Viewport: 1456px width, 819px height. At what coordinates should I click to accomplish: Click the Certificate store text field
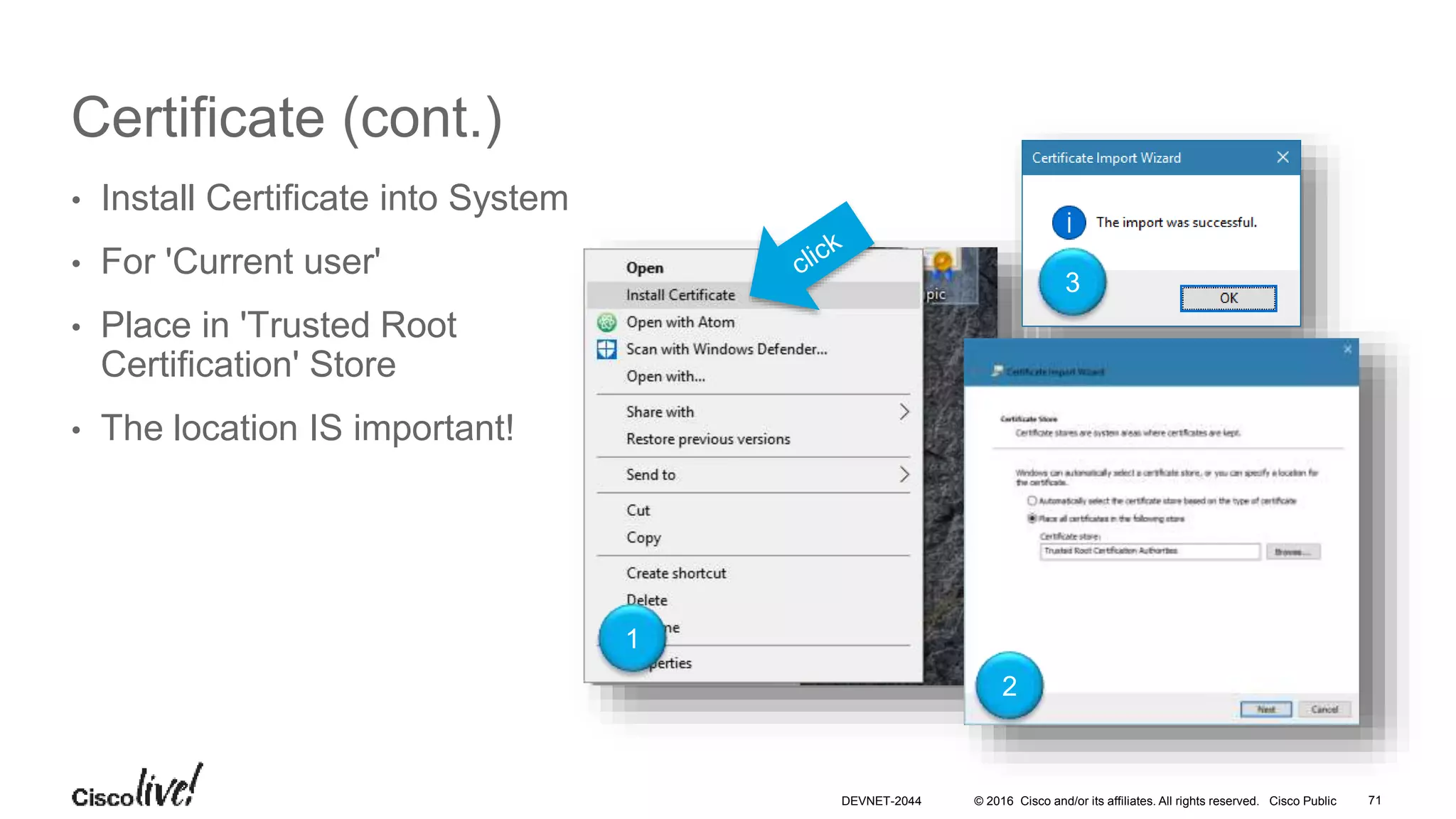1150,551
